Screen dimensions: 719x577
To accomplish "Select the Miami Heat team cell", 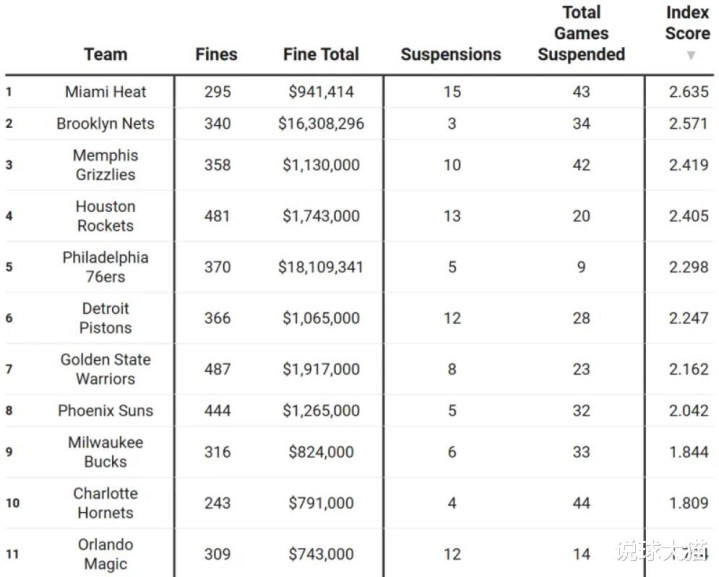I will tap(105, 92).
